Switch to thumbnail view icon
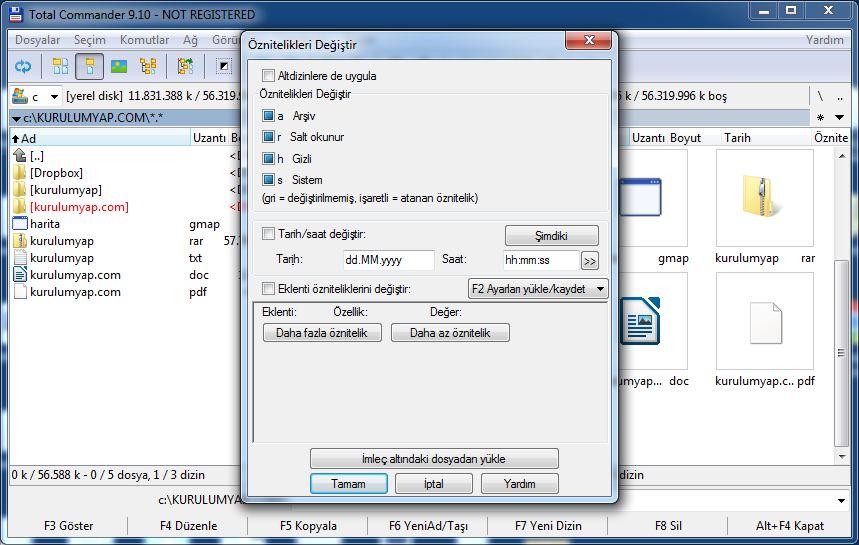The width and height of the screenshot is (859, 545). pos(119,66)
